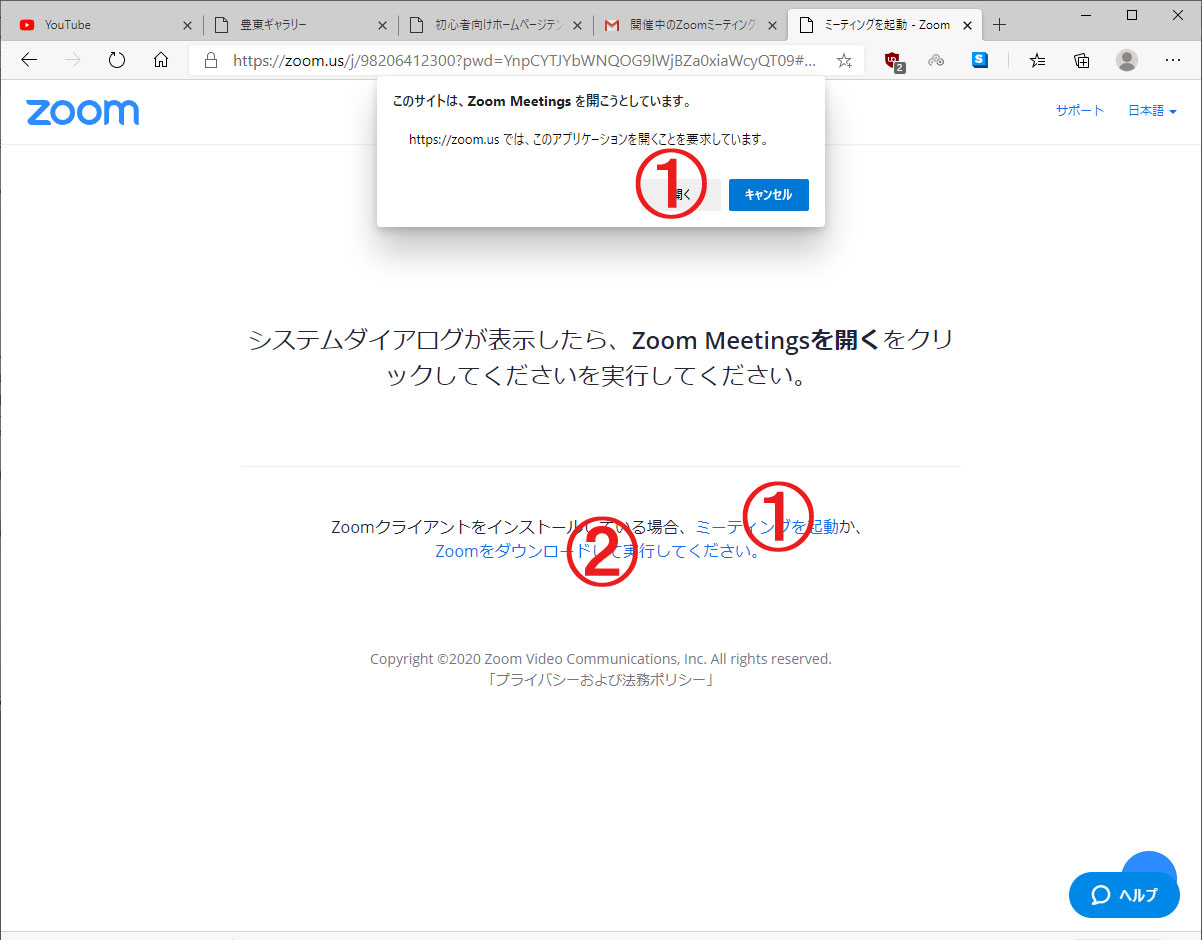Close the 開催中のZoomミーティング tab
This screenshot has height=940, width=1202.
coord(772,25)
